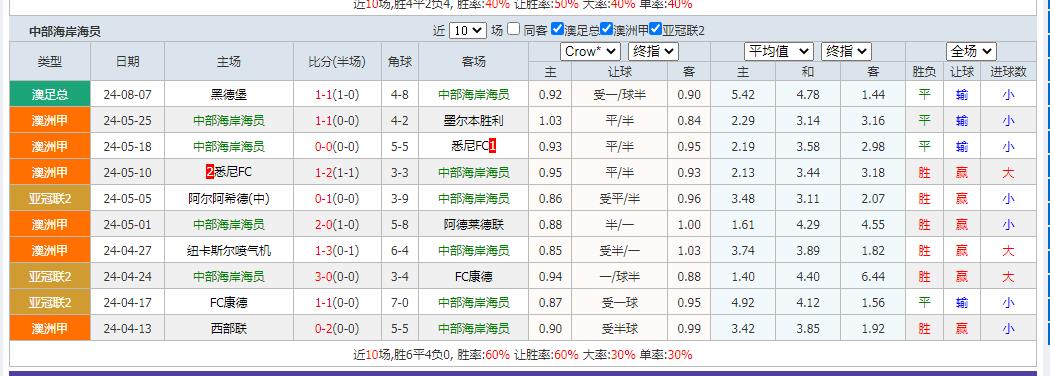This screenshot has height=376, width=1050.
Task: Click date cell 24-04-17
Action: click(127, 302)
